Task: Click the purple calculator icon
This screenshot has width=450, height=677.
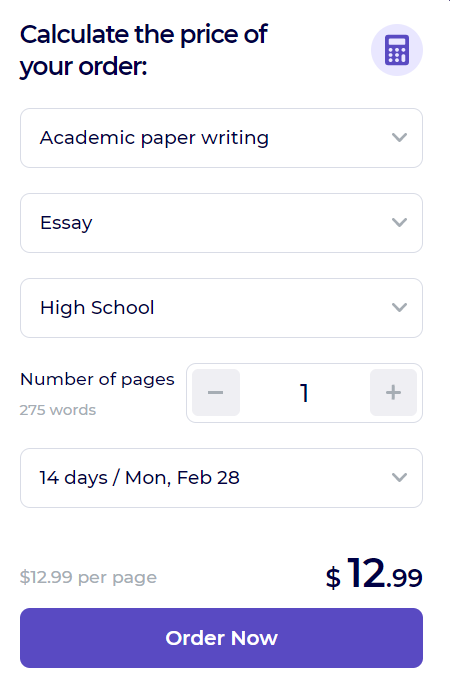Action: pos(397,50)
